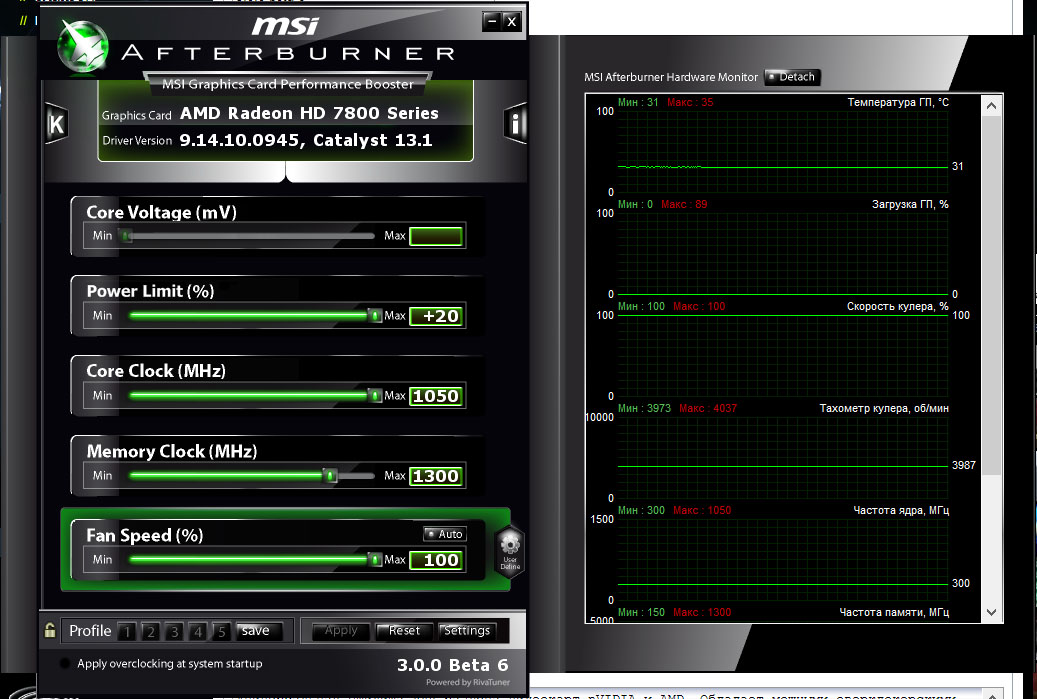Select profile slot 1
Image resolution: width=1037 pixels, height=699 pixels.
coord(127,632)
